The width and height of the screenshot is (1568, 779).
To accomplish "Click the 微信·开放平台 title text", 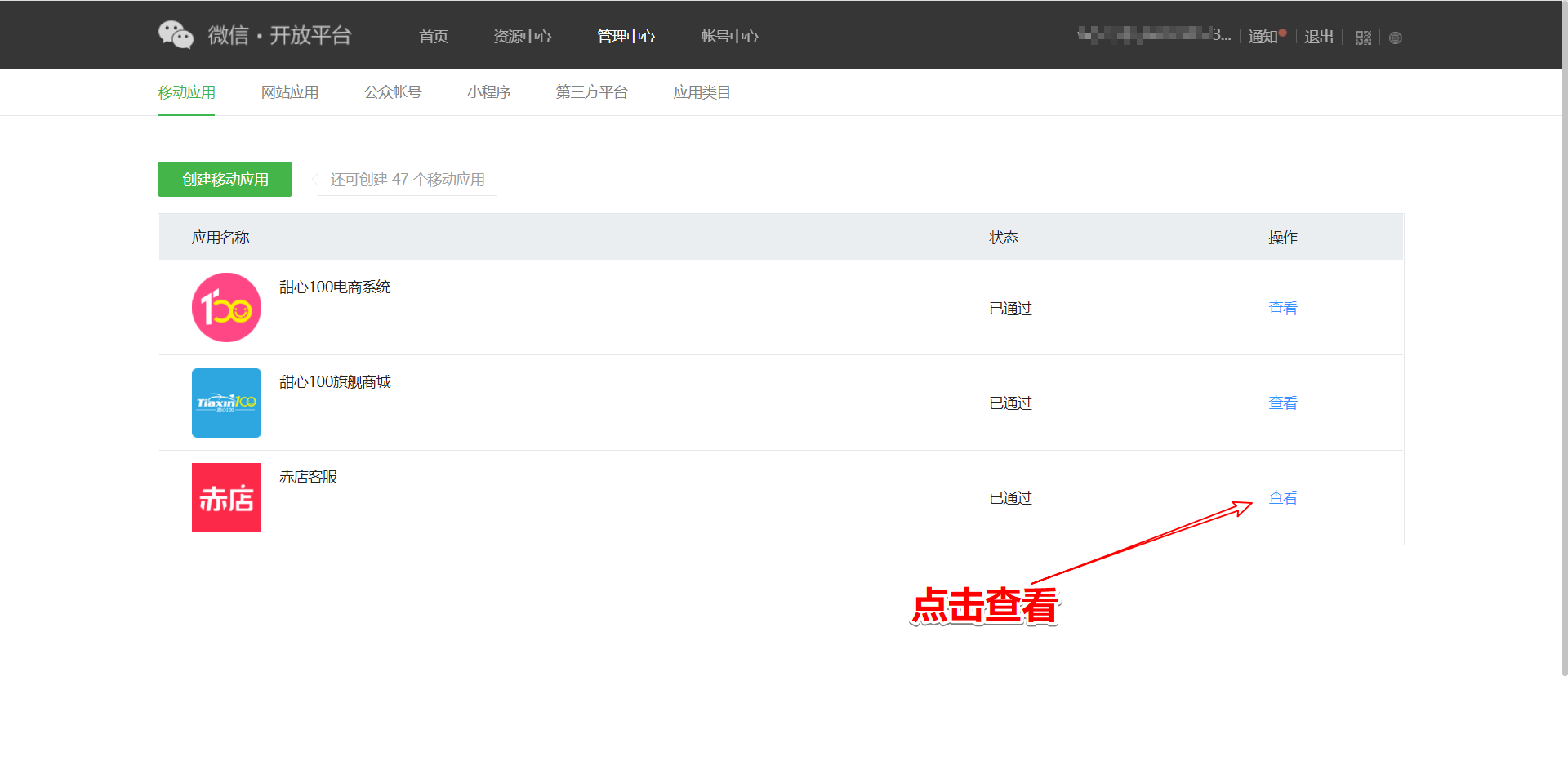I will (x=279, y=35).
